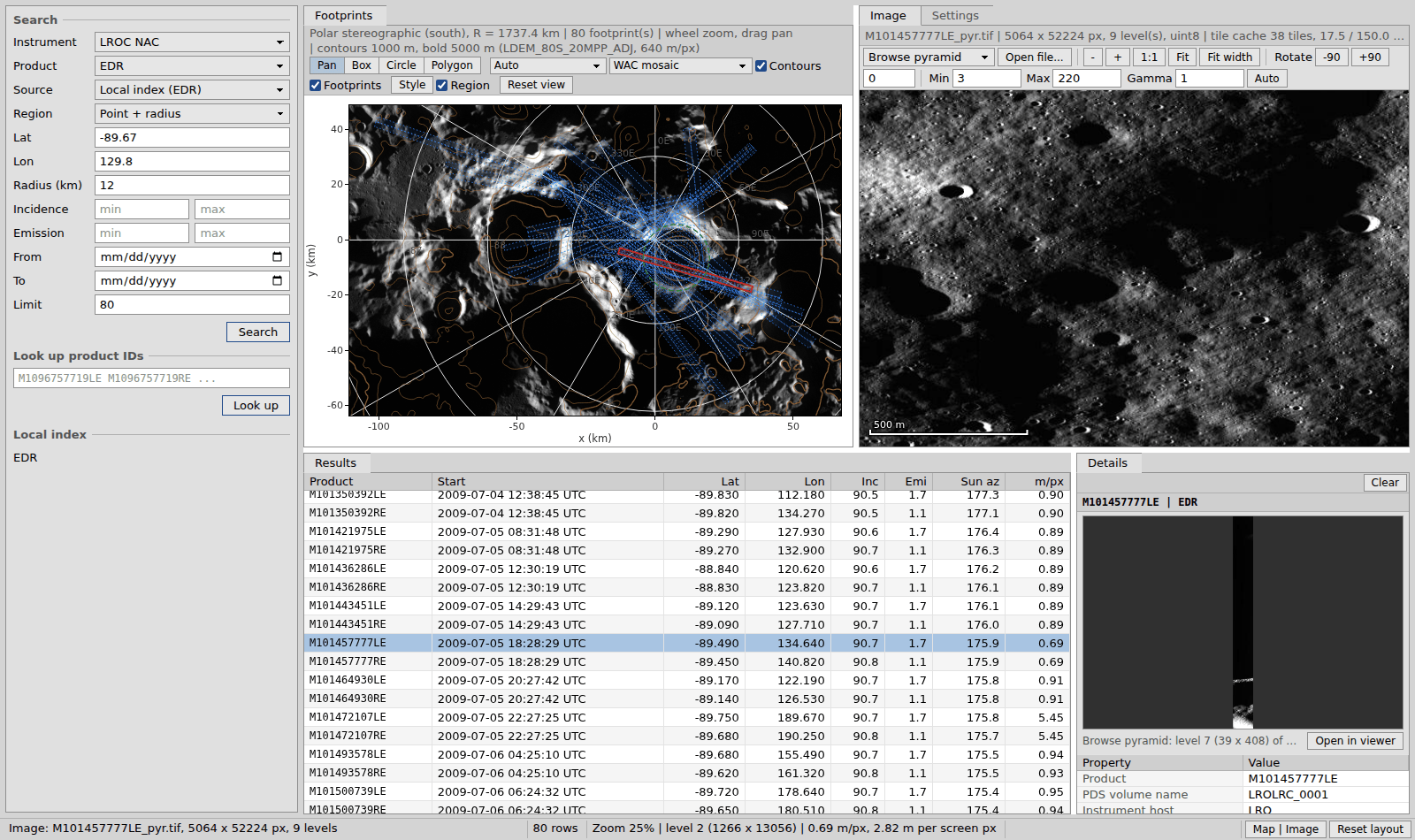Viewport: 1415px width, 840px height.
Task: Click the Fit width button
Action: tap(1230, 57)
